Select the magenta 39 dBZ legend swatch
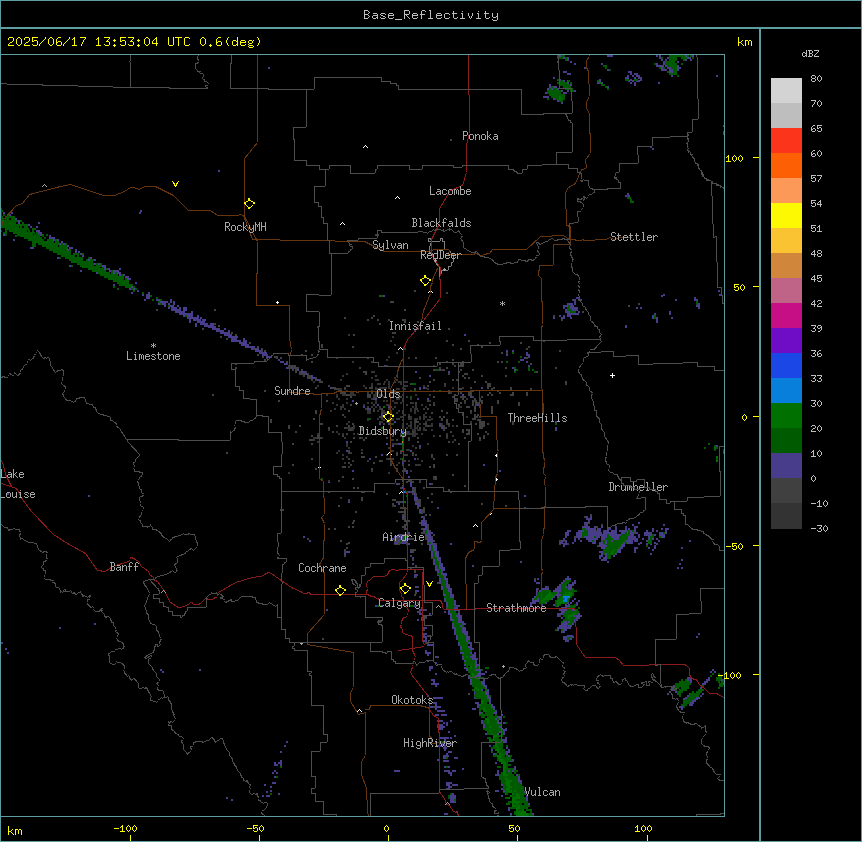This screenshot has width=862, height=842. (786, 315)
